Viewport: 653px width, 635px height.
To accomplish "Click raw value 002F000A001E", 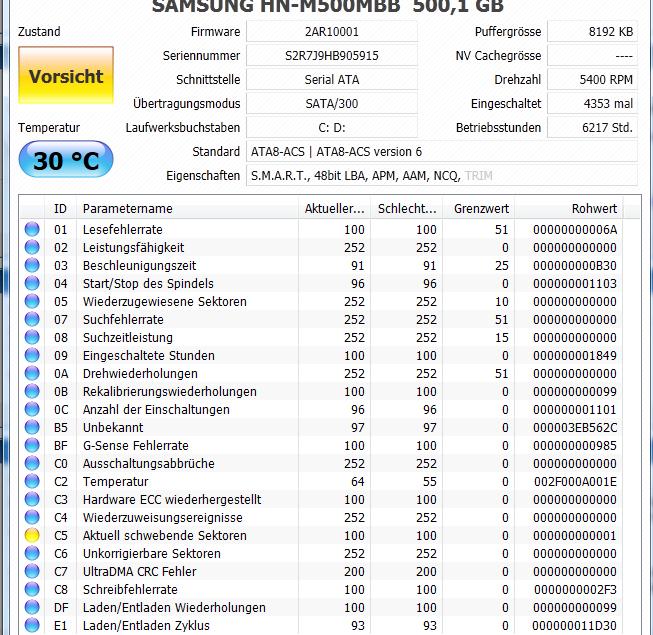I will 575,482.
